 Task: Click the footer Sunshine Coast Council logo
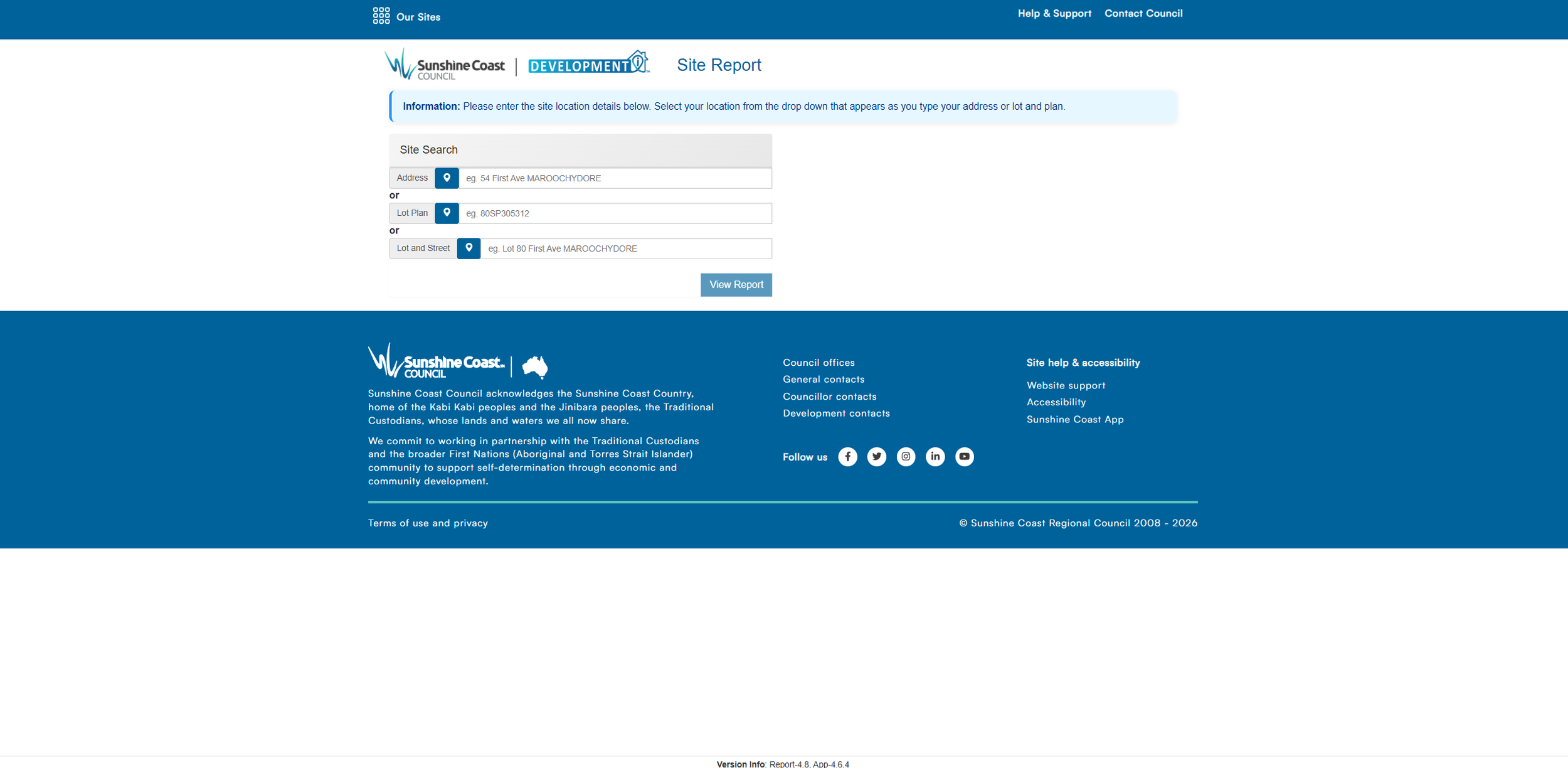[437, 361]
